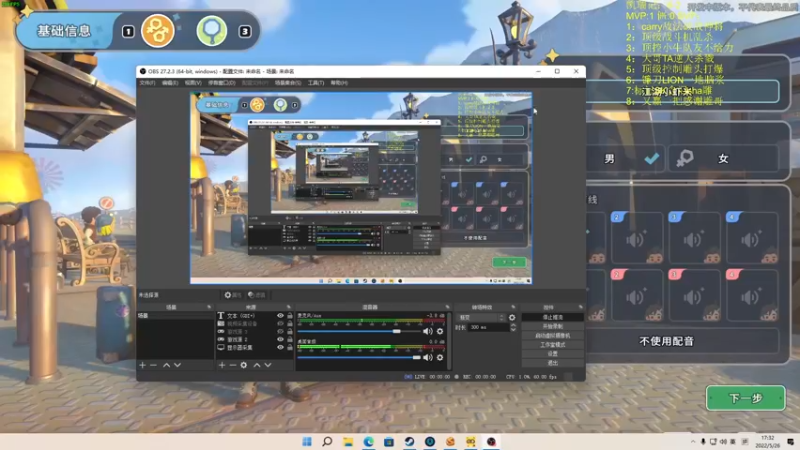Screen dimensions: 800x450
Task: Toggle visibility of 显示器采集 source
Action: (x=280, y=347)
